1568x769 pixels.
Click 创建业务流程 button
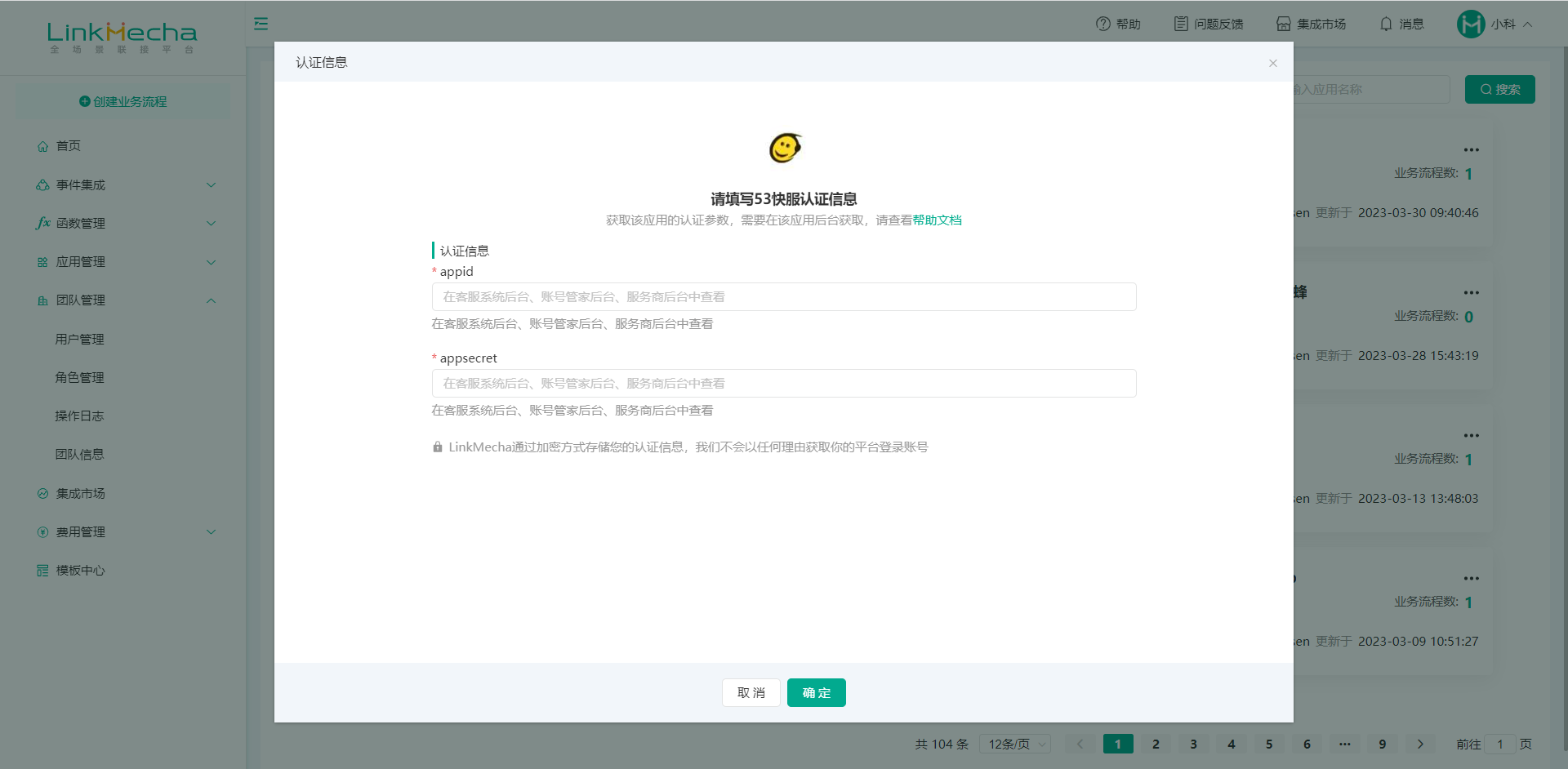coord(122,102)
